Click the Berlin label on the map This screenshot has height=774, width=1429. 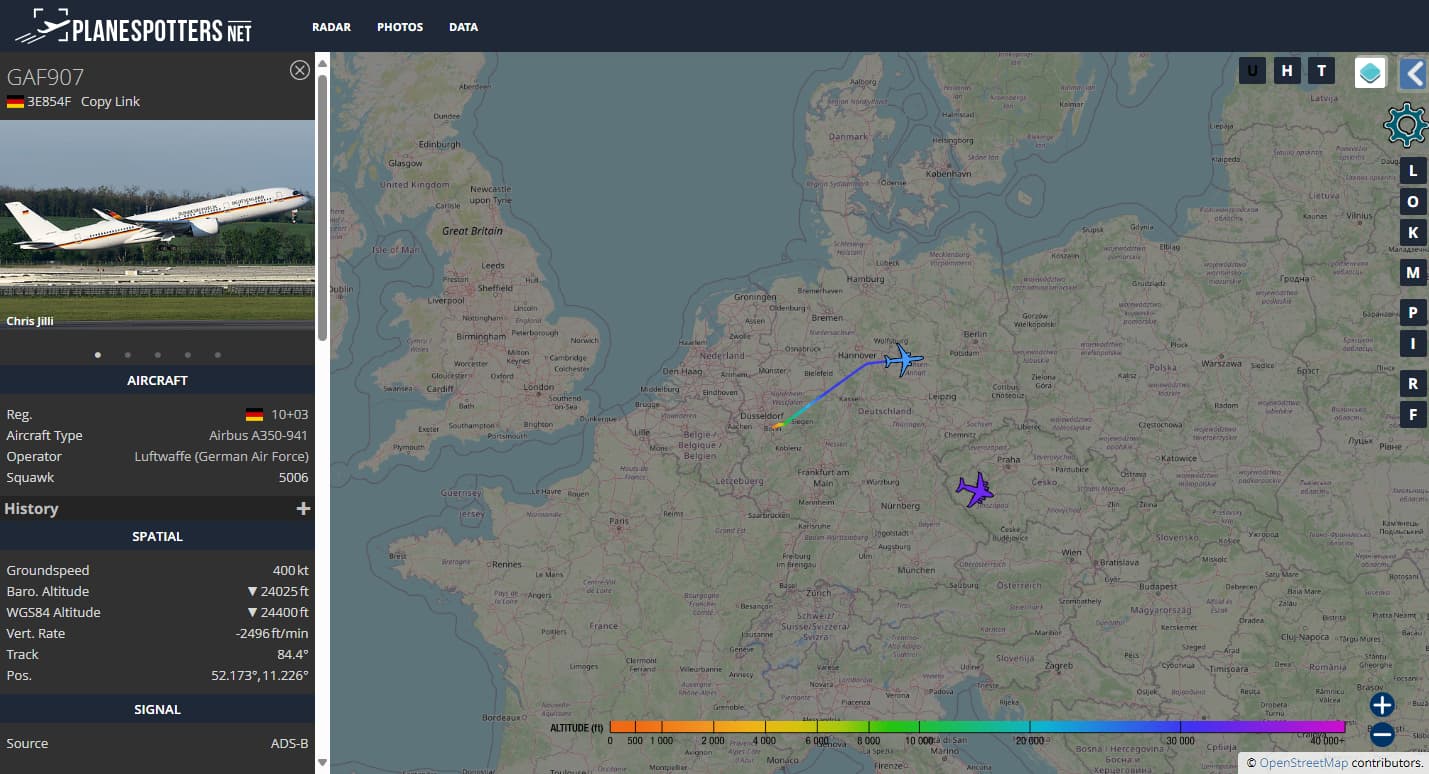click(x=975, y=334)
